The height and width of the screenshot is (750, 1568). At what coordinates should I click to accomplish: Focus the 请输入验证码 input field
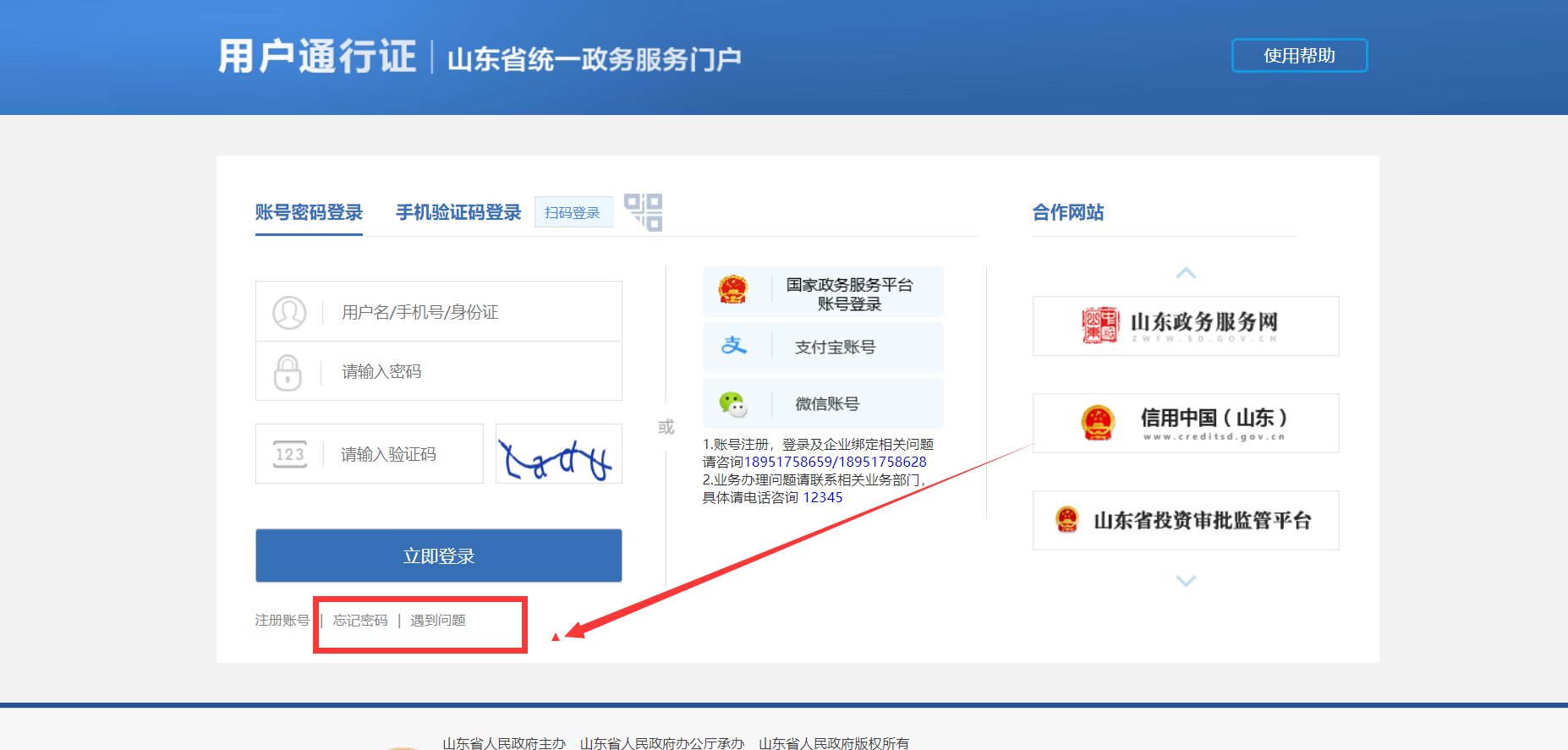[370, 454]
